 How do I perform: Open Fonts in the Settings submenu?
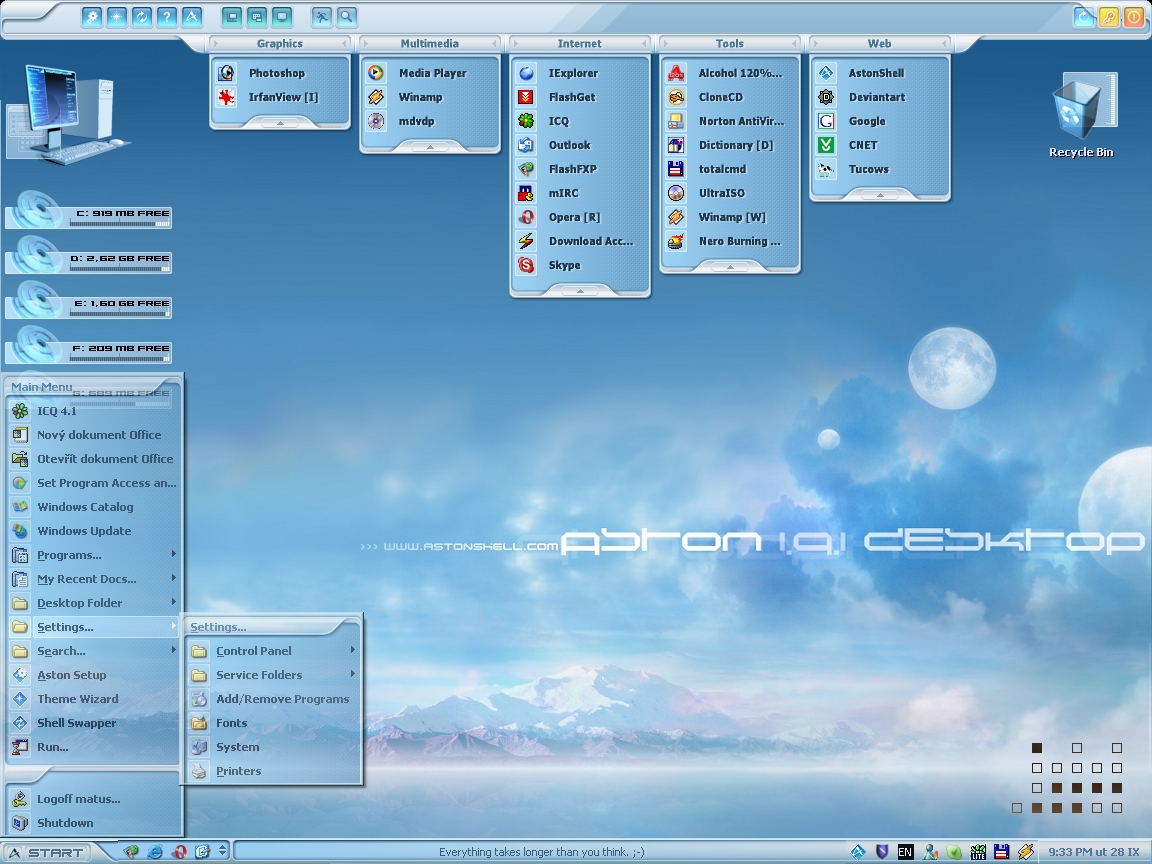click(273, 723)
